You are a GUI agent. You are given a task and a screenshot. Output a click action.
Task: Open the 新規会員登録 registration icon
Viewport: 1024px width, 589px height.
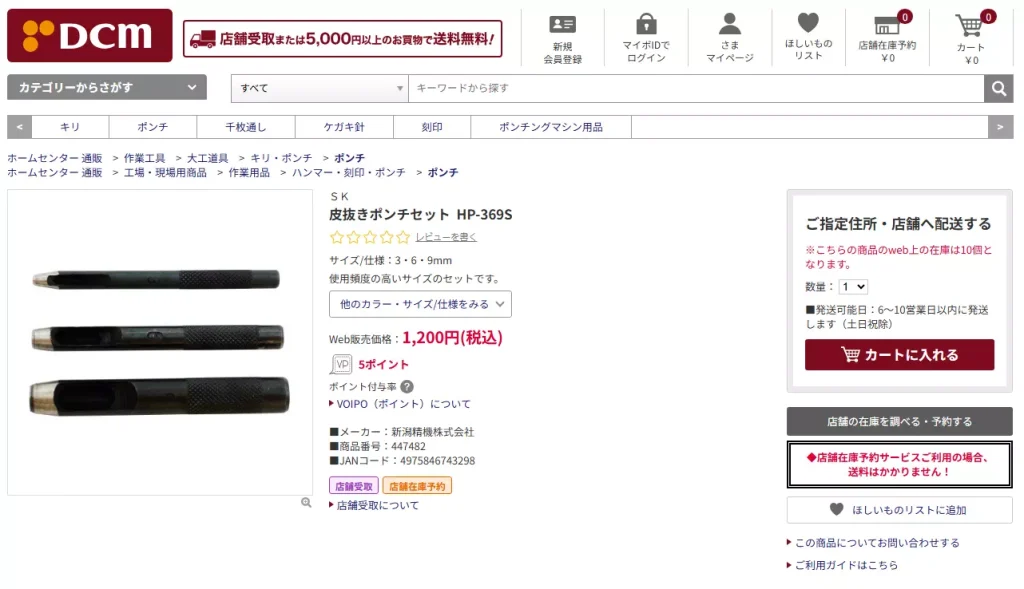[x=563, y=26]
